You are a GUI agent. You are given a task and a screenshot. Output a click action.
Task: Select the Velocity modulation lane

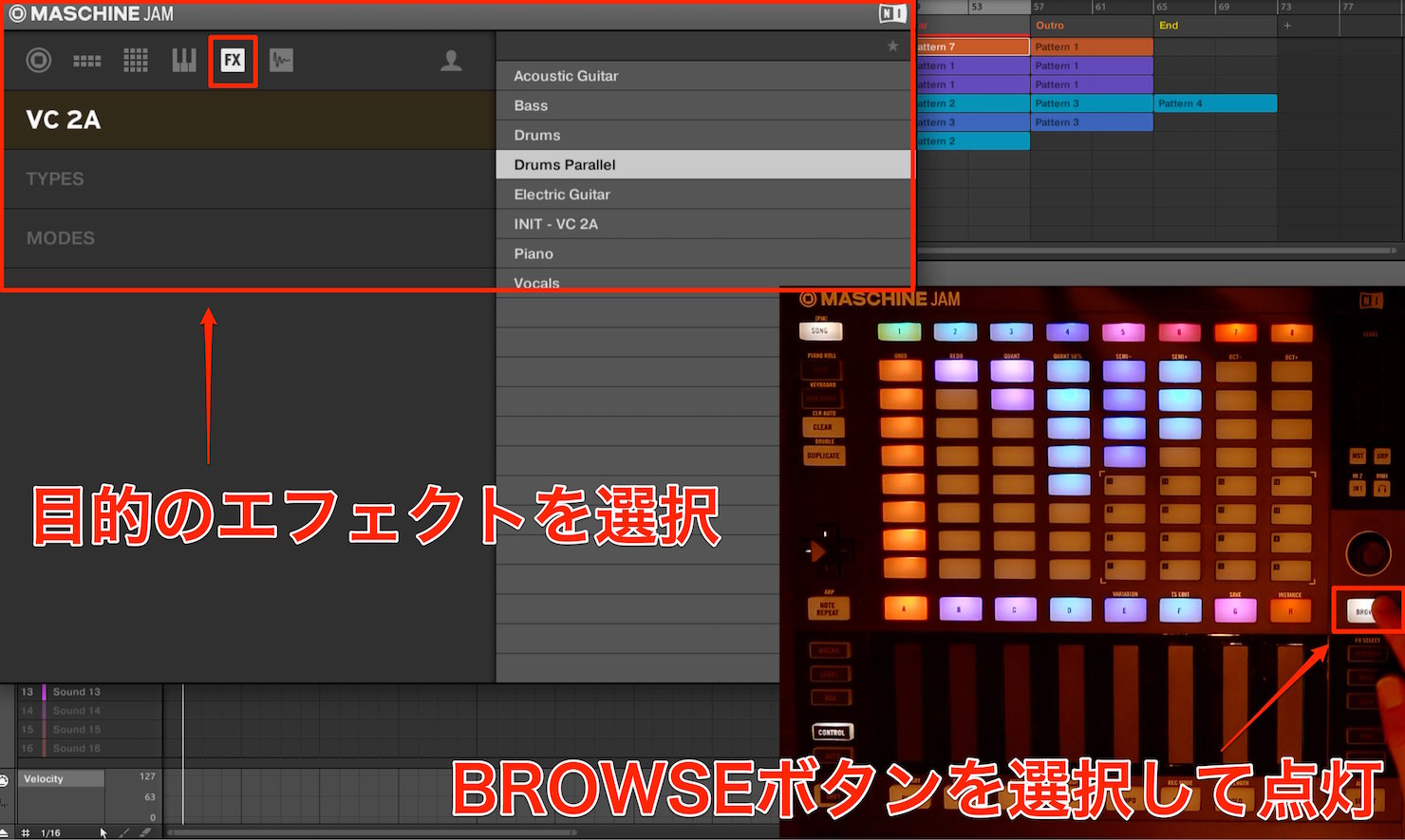click(61, 778)
